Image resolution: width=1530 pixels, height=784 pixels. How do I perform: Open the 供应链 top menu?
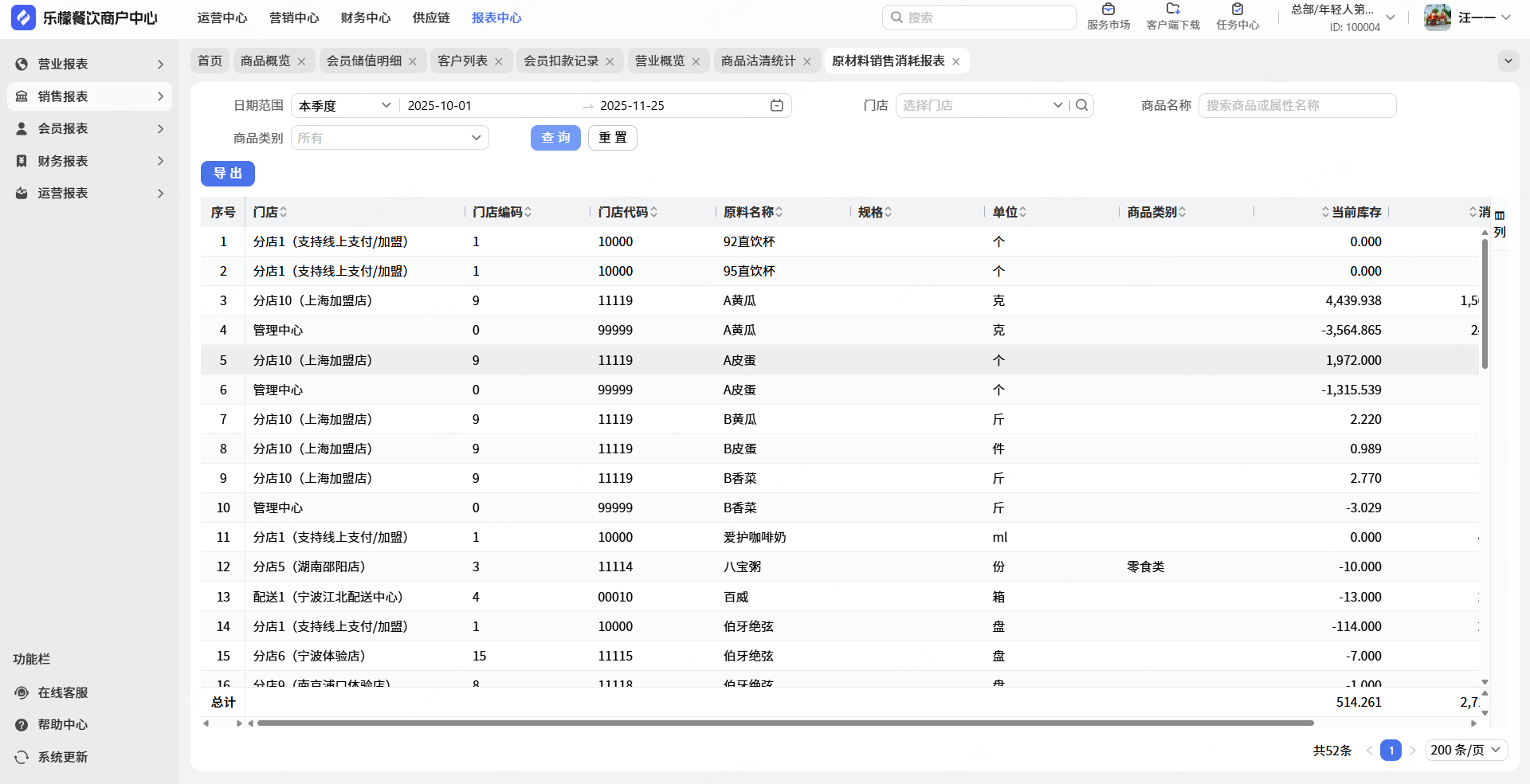431,18
